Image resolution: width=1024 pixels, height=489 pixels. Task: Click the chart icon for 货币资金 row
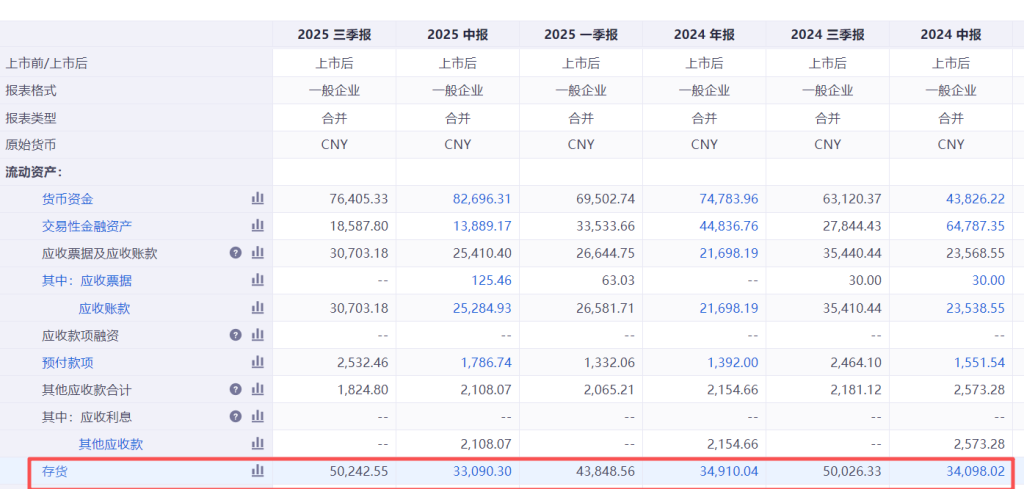[x=257, y=199]
